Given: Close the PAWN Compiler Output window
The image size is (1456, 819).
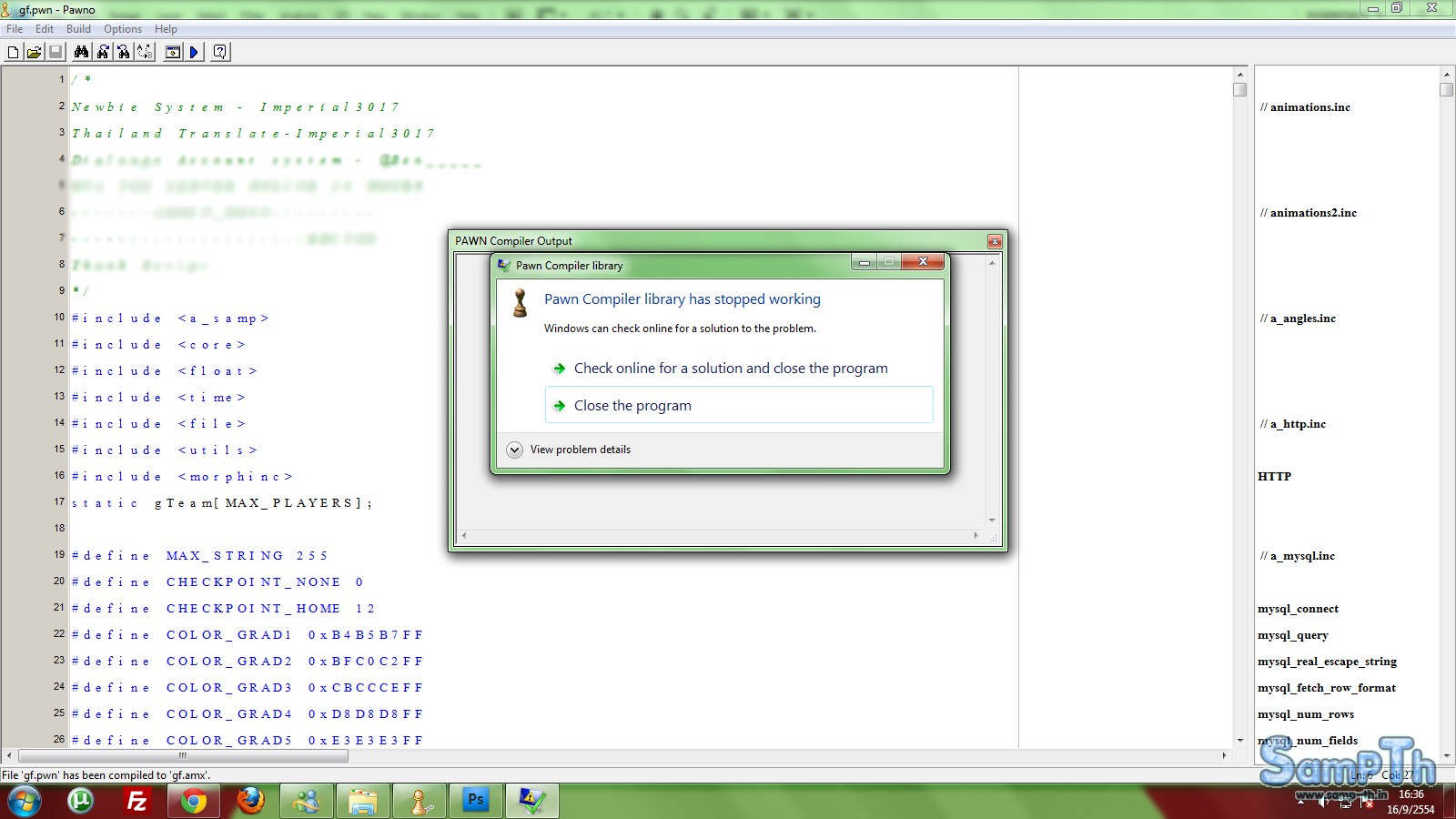Looking at the screenshot, I should point(995,241).
